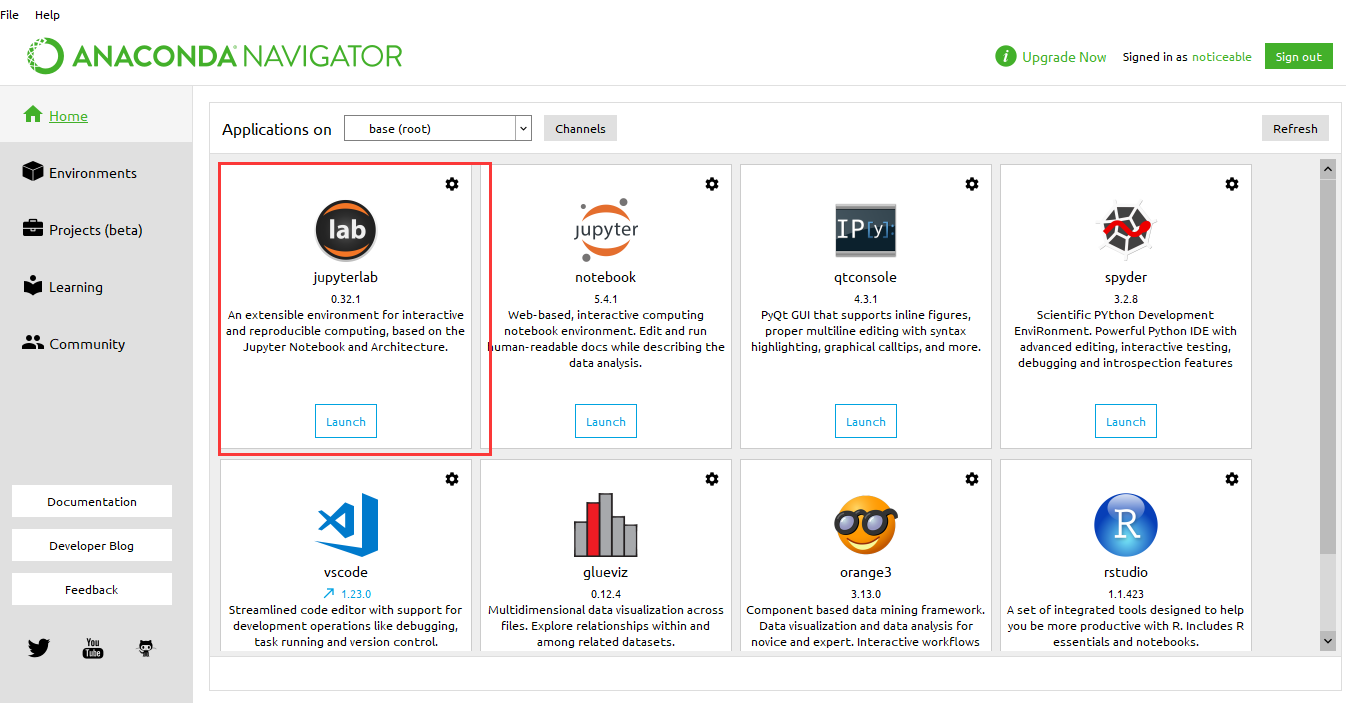Click the applications list scrollbar thumb
Screen dimensions: 1346x703
click(1328, 367)
